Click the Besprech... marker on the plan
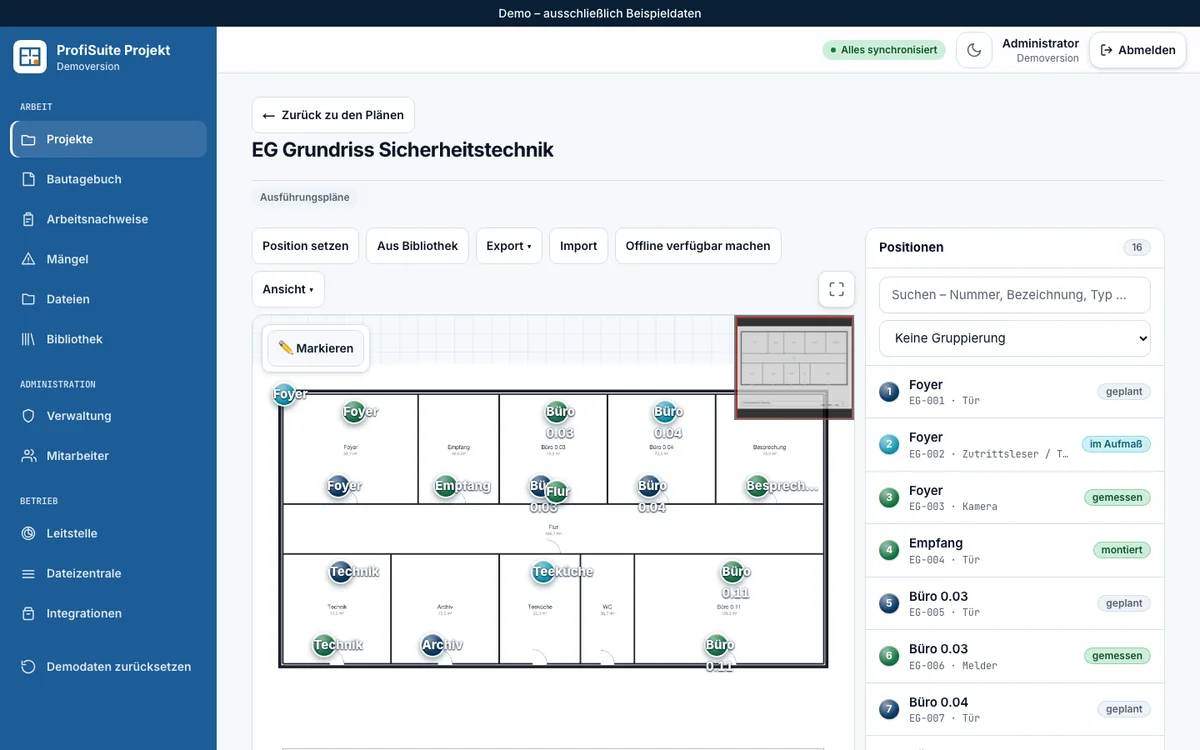 (x=758, y=486)
